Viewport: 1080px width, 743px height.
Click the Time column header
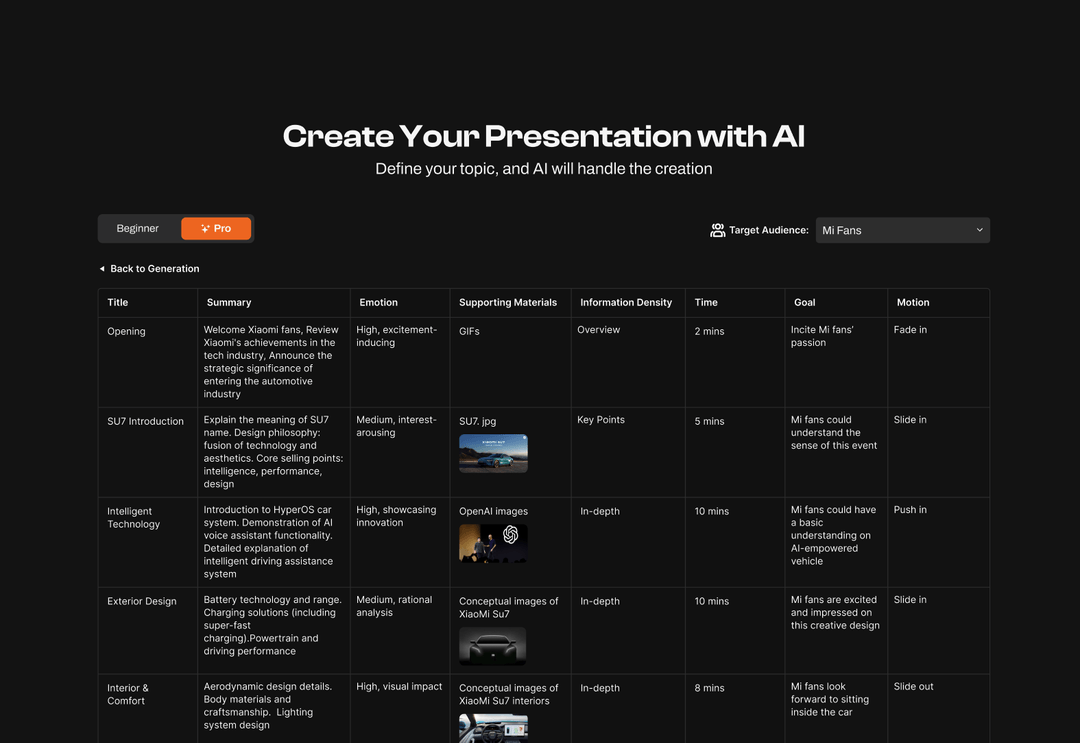click(706, 302)
